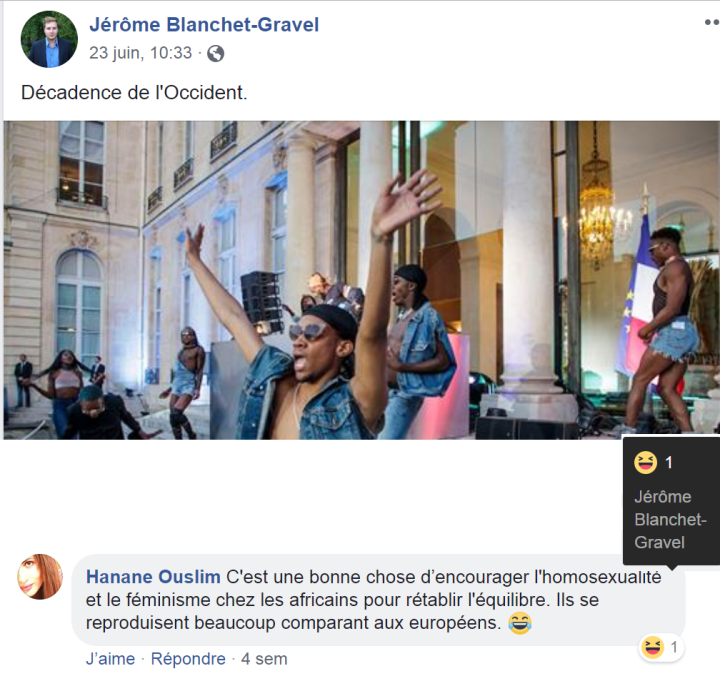Image resolution: width=720 pixels, height=681 pixels.
Task: Open the post photo of dancers
Action: coord(361,280)
